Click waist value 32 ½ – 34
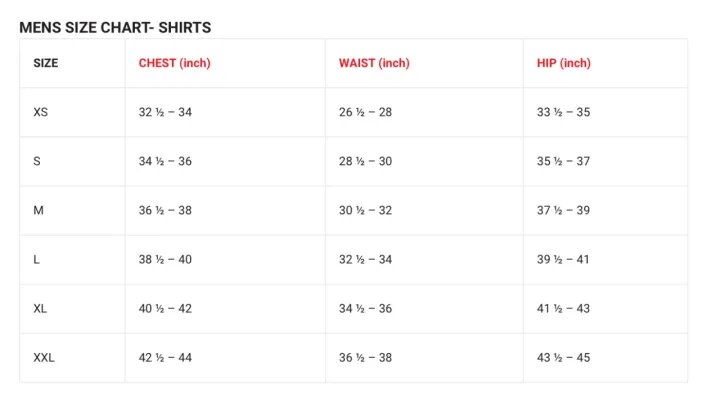Image resolution: width=720 pixels, height=408 pixels. 365,259
